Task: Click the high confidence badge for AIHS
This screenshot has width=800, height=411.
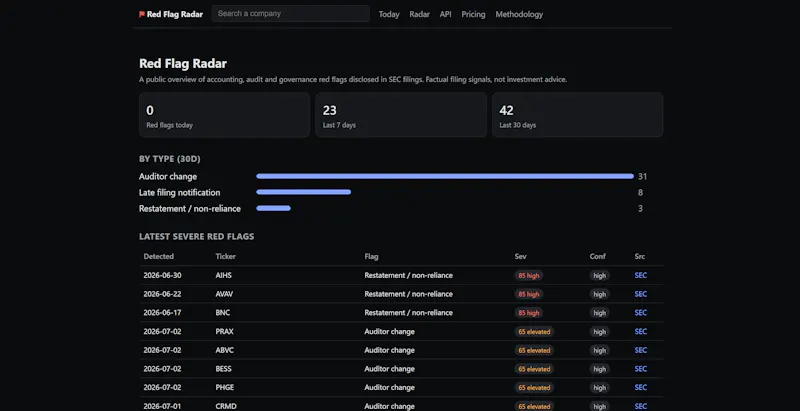Action: 599,276
